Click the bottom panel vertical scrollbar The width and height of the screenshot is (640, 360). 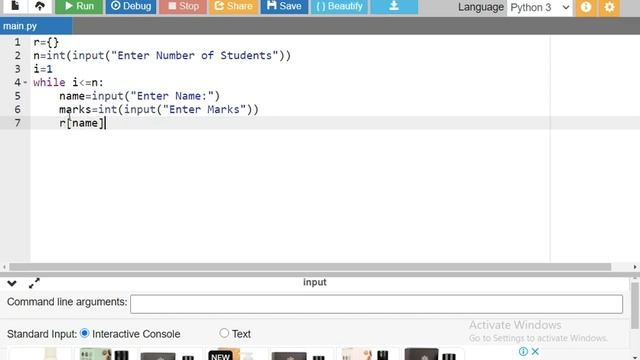click(x=635, y=304)
